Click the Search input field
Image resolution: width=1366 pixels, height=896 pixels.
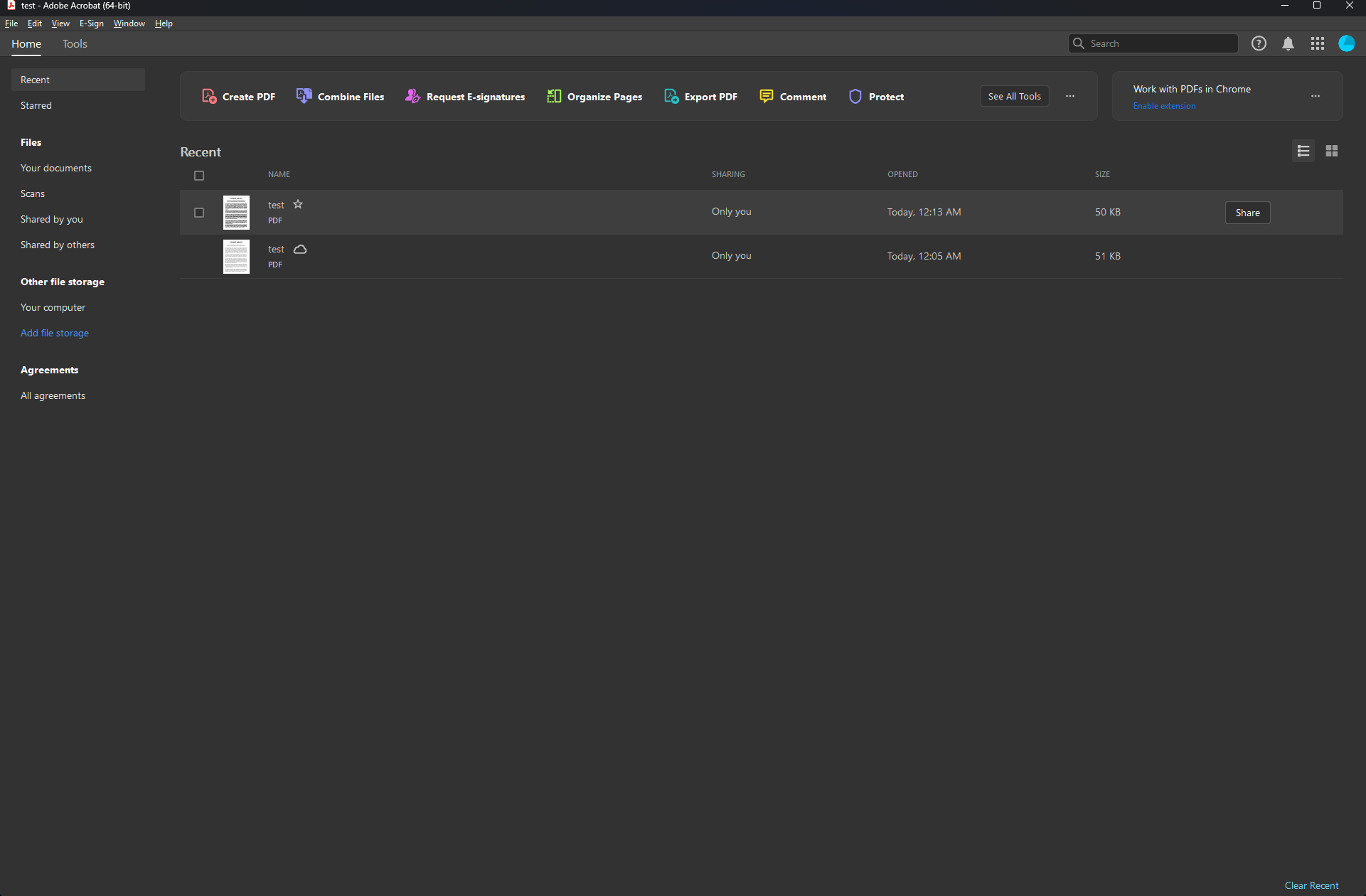click(x=1160, y=43)
